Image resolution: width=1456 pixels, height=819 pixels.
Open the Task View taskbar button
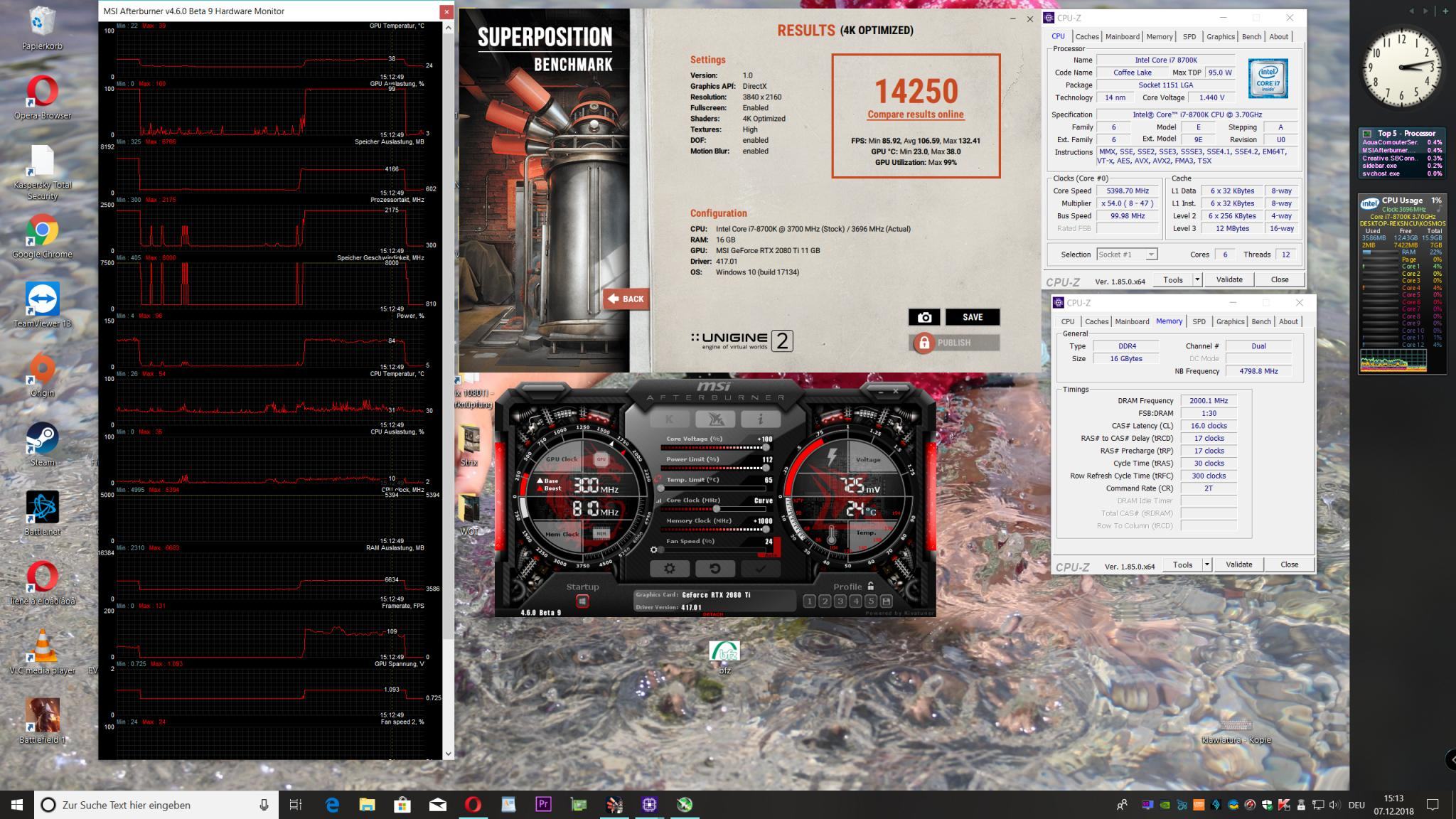(295, 805)
